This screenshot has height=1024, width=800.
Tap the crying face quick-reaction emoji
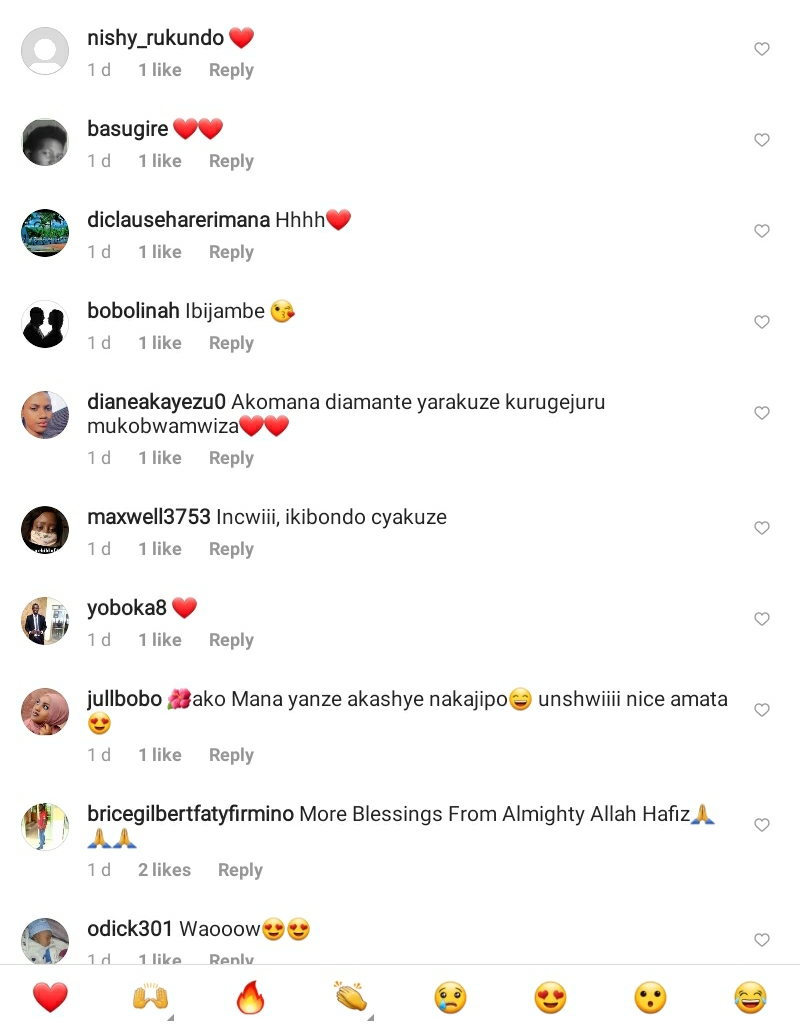tap(451, 997)
